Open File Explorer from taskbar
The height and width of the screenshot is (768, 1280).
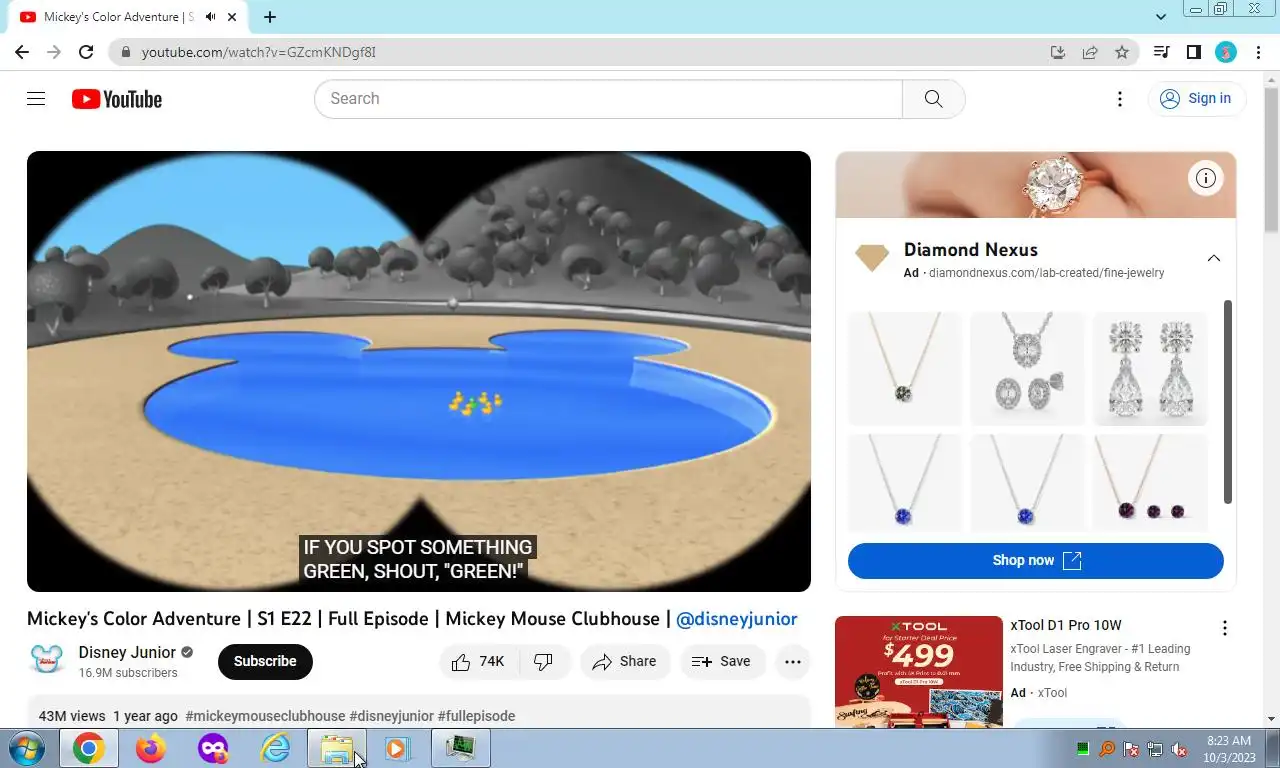[337, 748]
